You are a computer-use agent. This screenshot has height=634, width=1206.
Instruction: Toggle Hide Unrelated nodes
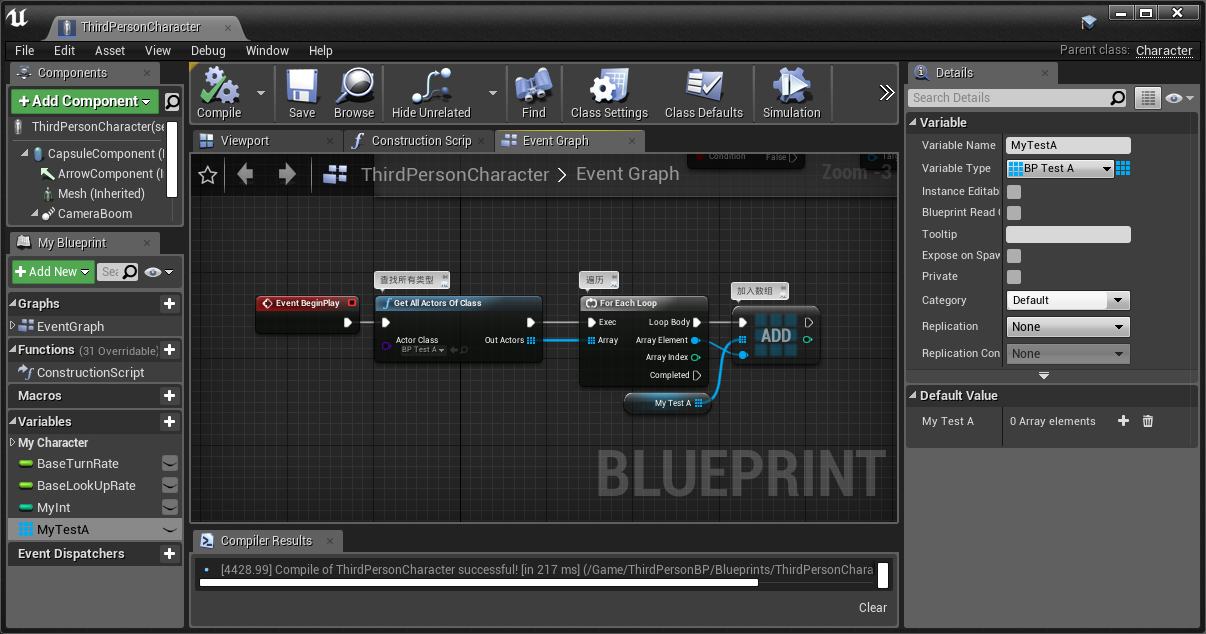(x=430, y=92)
